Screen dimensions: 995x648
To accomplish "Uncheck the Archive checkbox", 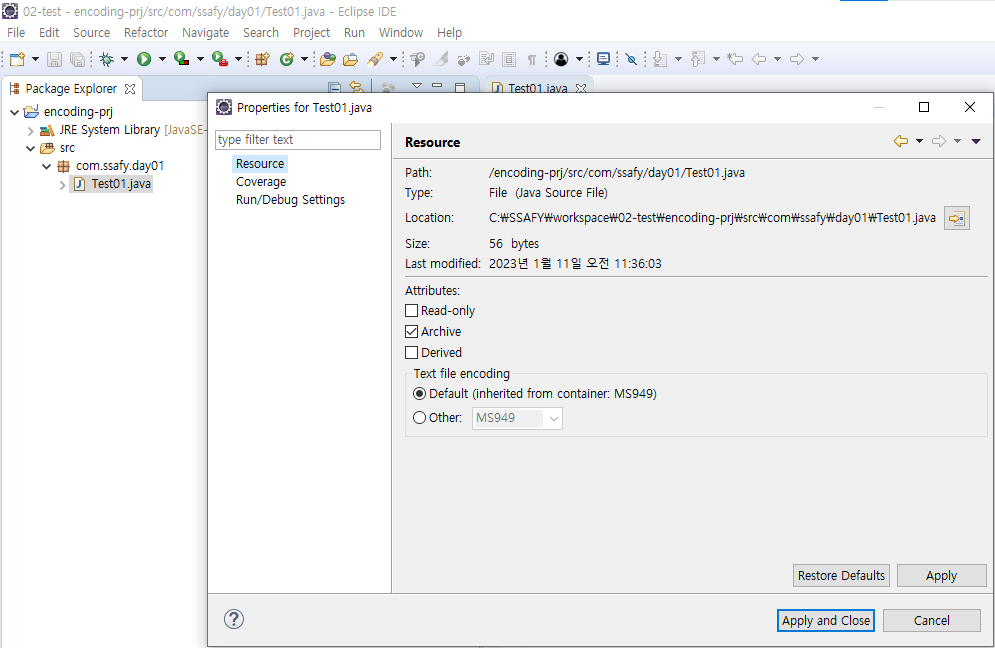I will point(411,331).
